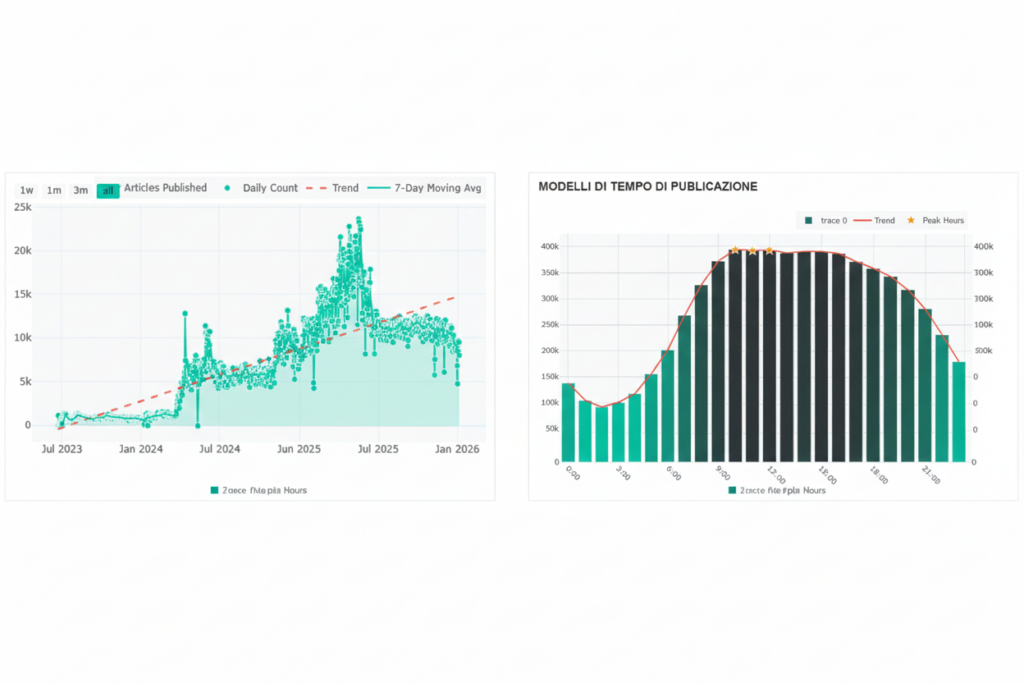Click green swatch in bar chart bottom legend
The height and width of the screenshot is (683, 1024).
coord(733,490)
